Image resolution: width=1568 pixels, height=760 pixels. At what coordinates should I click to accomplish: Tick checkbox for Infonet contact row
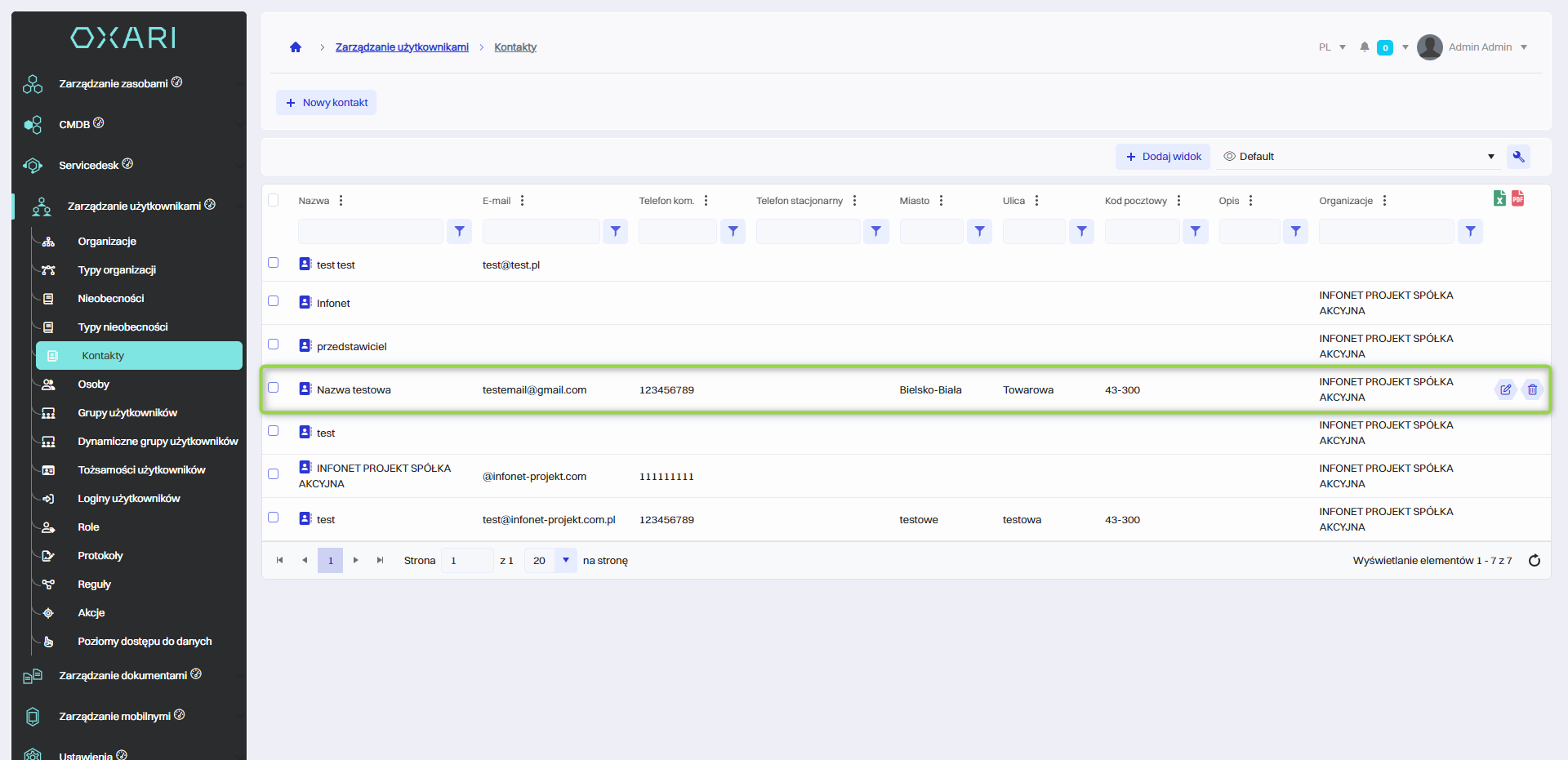point(274,301)
